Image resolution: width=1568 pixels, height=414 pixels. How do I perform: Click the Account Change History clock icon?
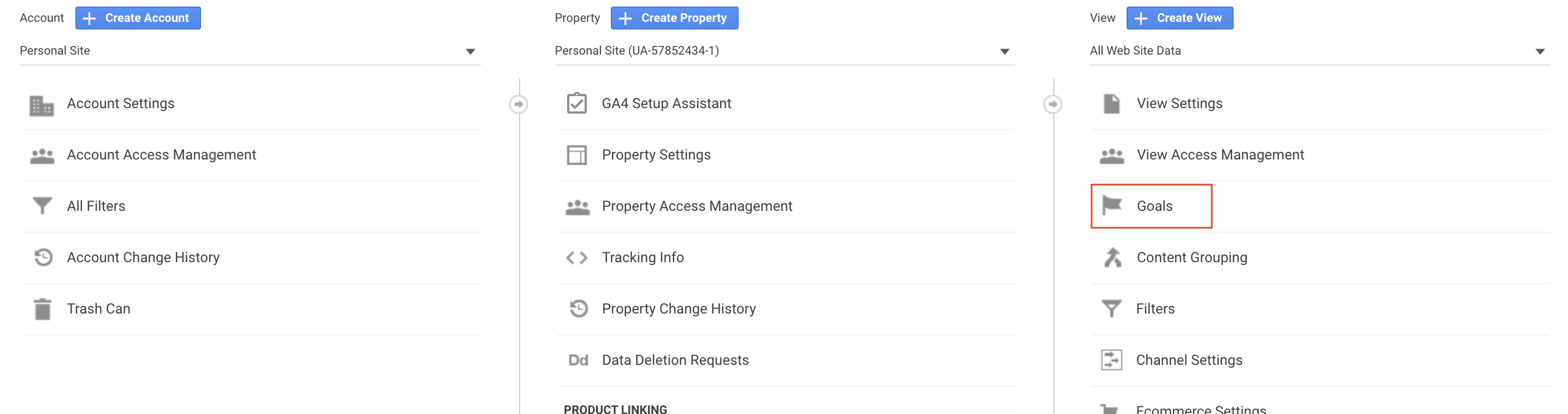click(x=43, y=258)
